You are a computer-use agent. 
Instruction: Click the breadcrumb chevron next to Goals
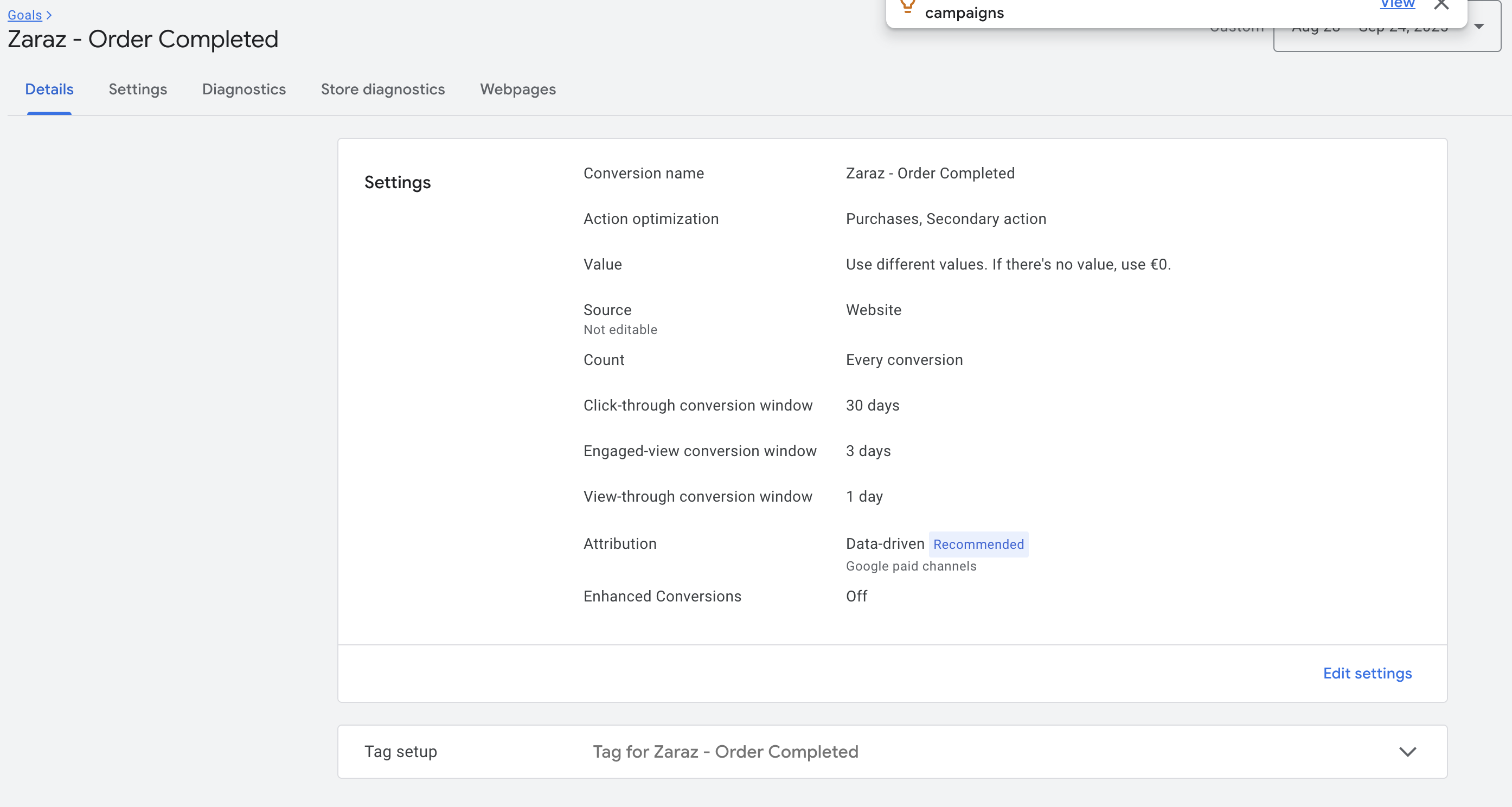click(49, 15)
